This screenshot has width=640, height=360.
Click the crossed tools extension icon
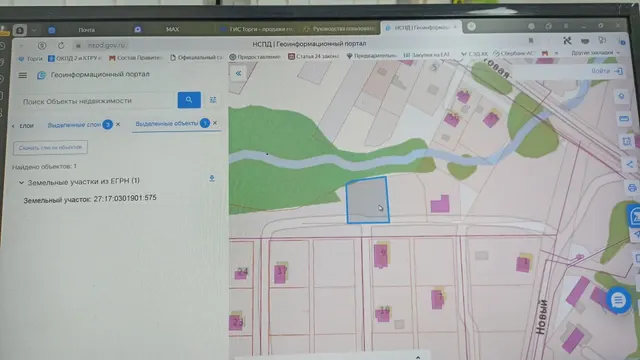[x=567, y=40]
